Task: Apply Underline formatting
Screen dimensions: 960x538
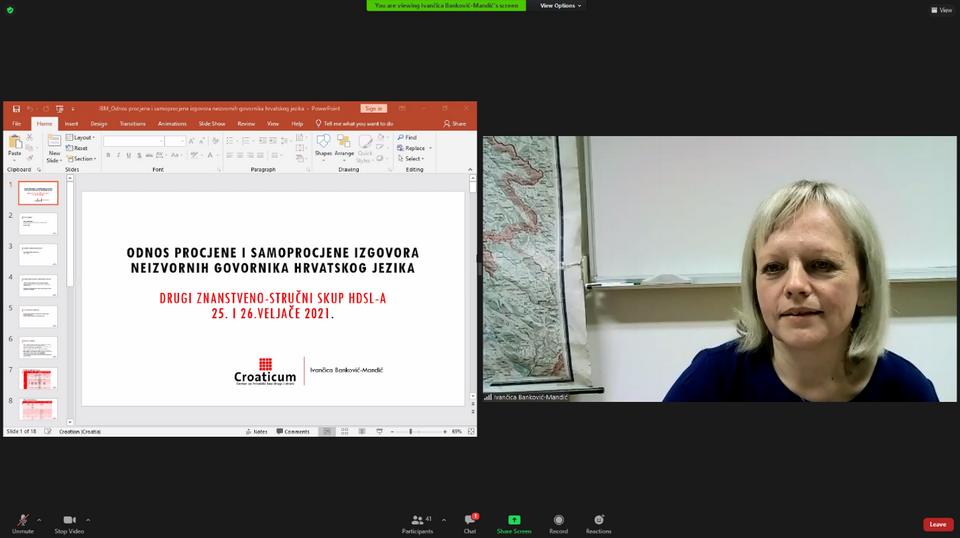Action: point(129,155)
